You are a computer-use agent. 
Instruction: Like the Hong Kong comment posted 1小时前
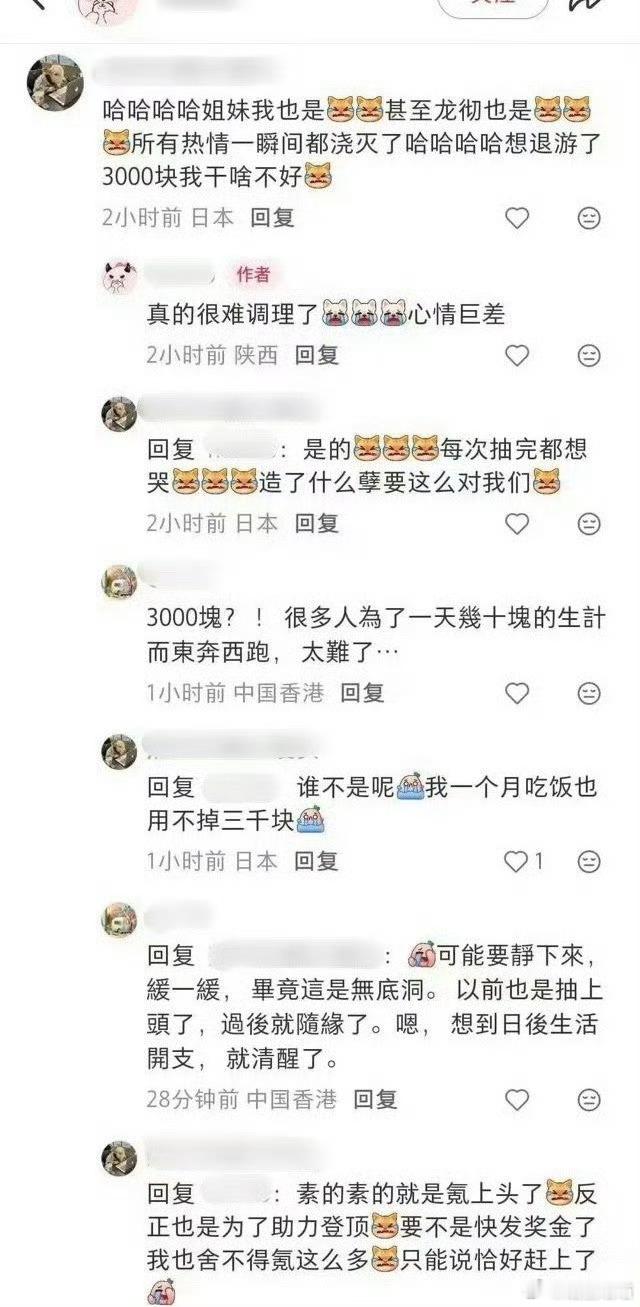(516, 692)
